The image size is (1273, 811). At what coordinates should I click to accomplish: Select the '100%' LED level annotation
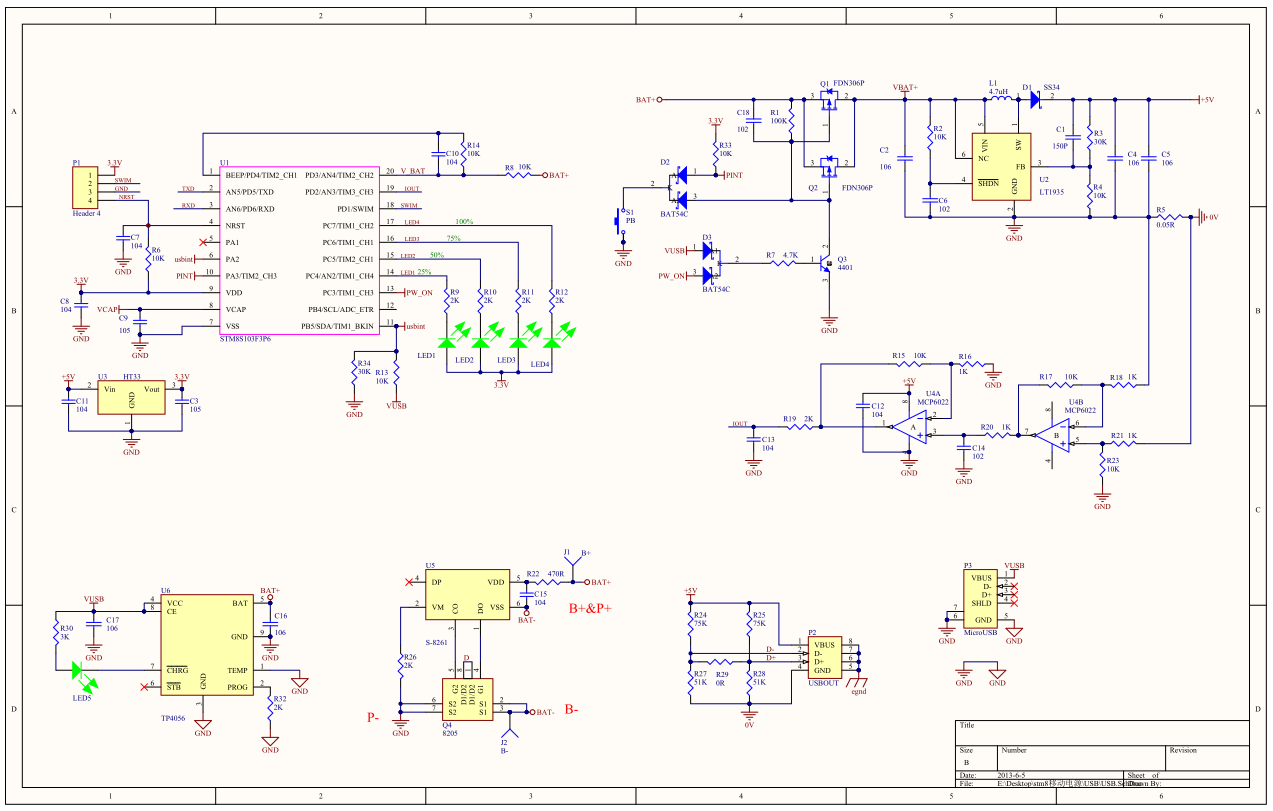(x=464, y=221)
